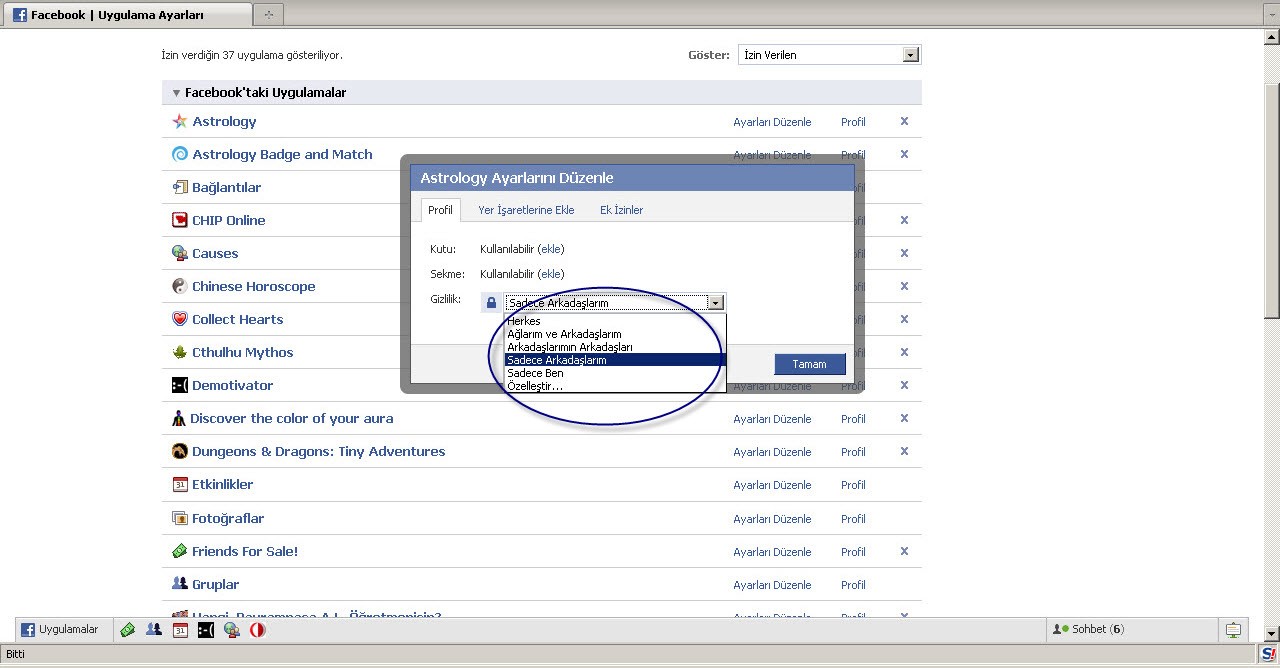Choose Özelleştir… option

(x=615, y=386)
